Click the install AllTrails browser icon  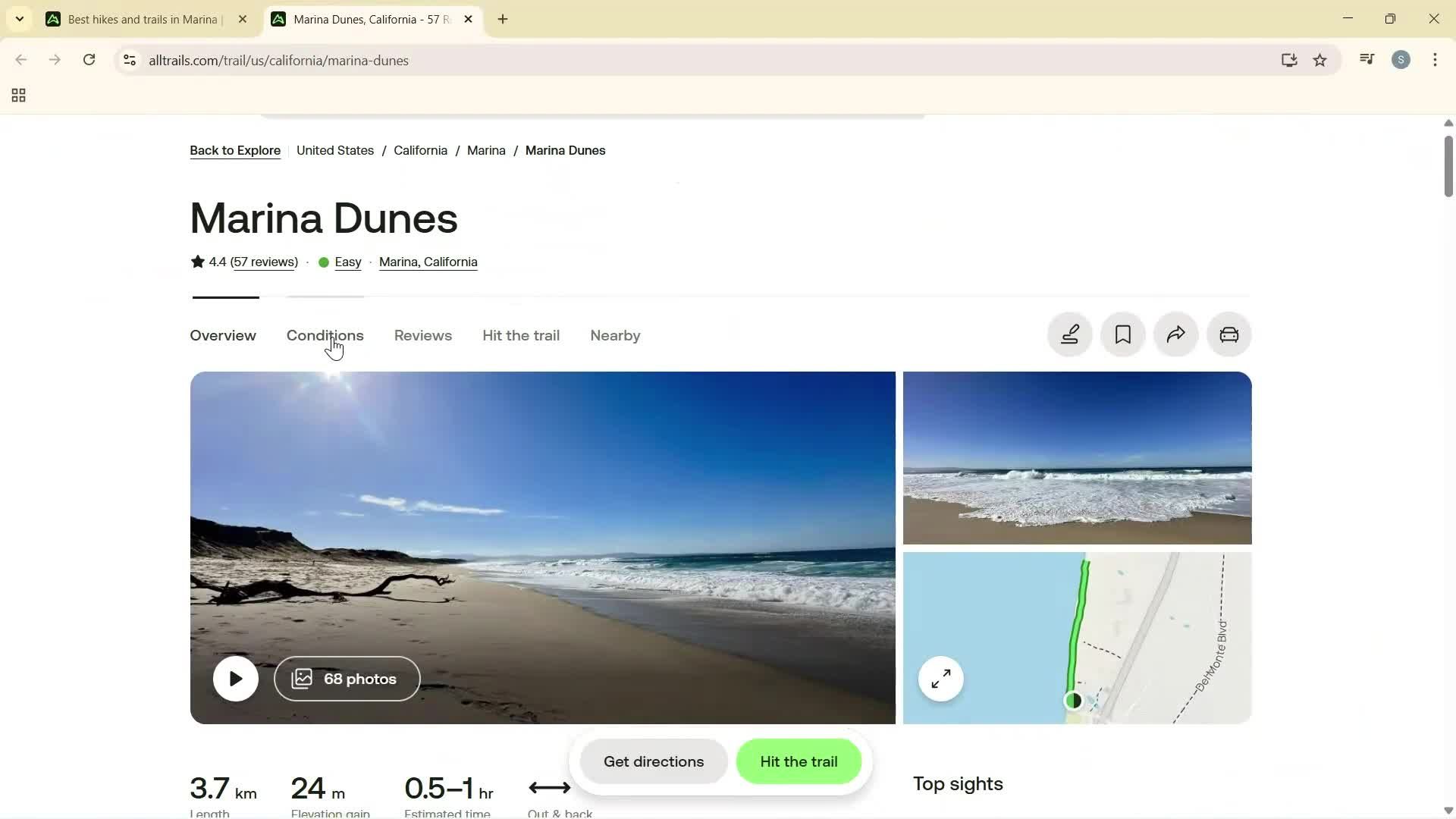[1289, 60]
